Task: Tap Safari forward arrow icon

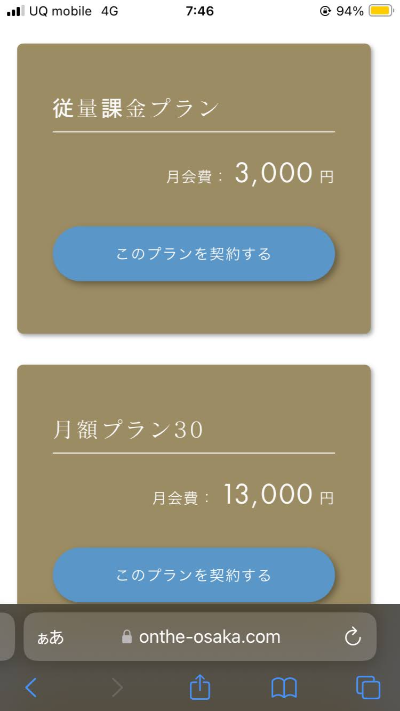Action: pos(117,687)
